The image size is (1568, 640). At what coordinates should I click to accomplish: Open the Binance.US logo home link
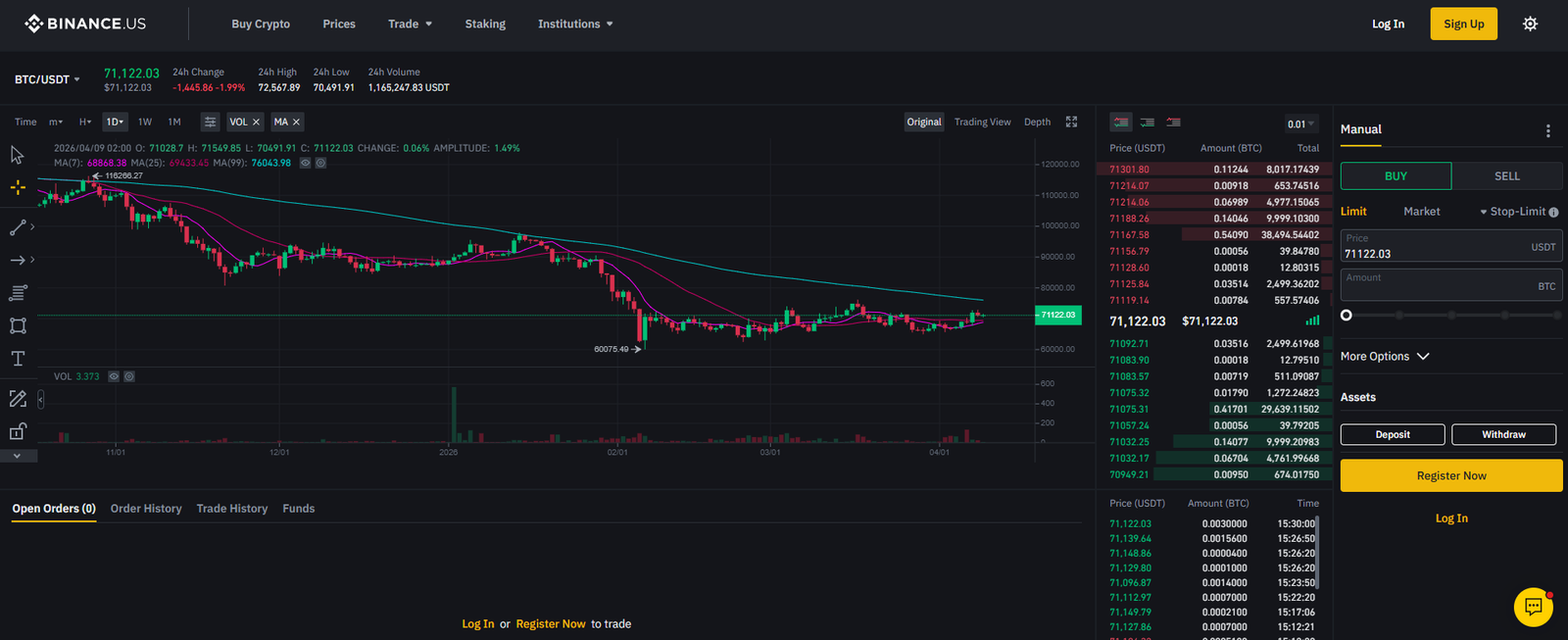click(85, 24)
